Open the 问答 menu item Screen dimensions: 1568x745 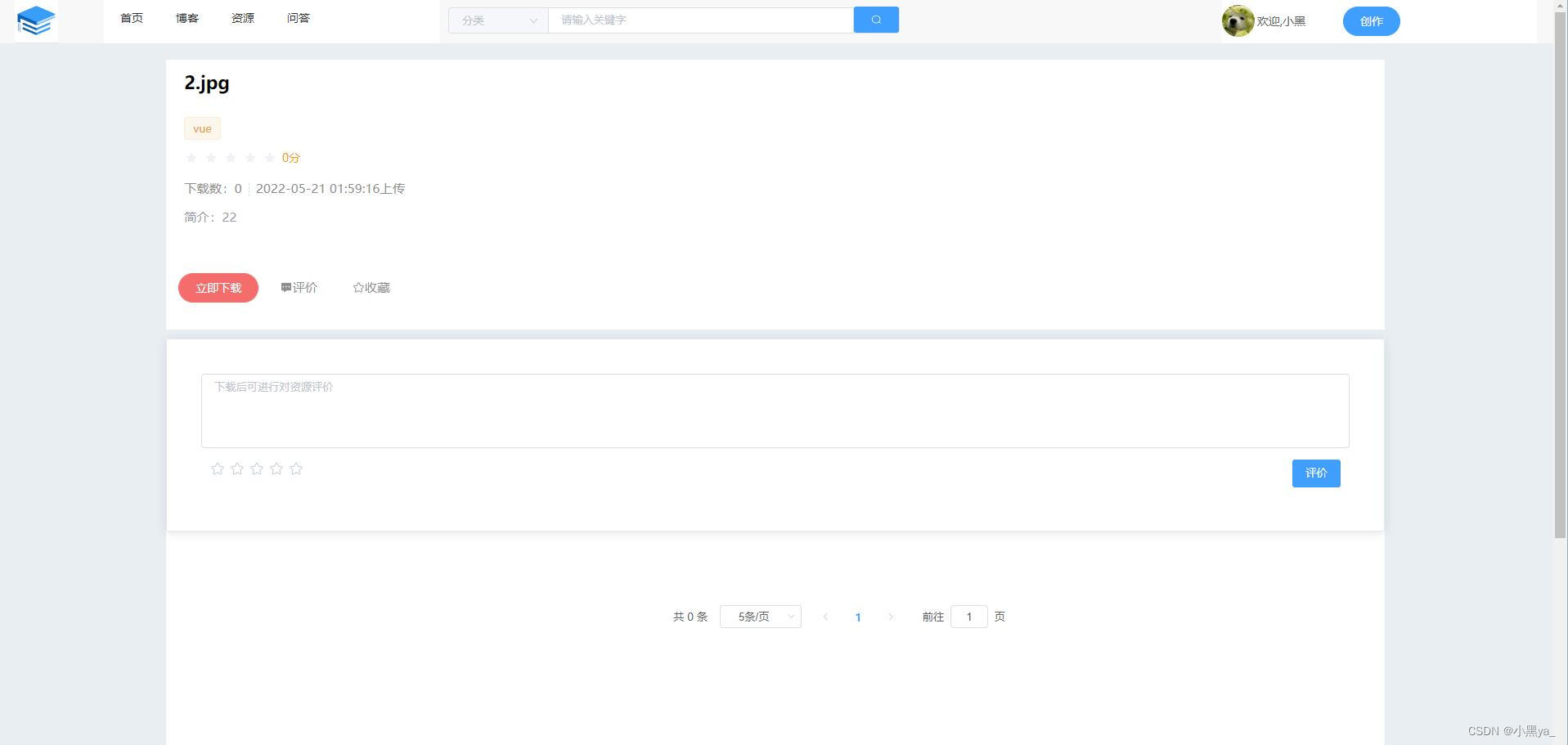click(299, 18)
